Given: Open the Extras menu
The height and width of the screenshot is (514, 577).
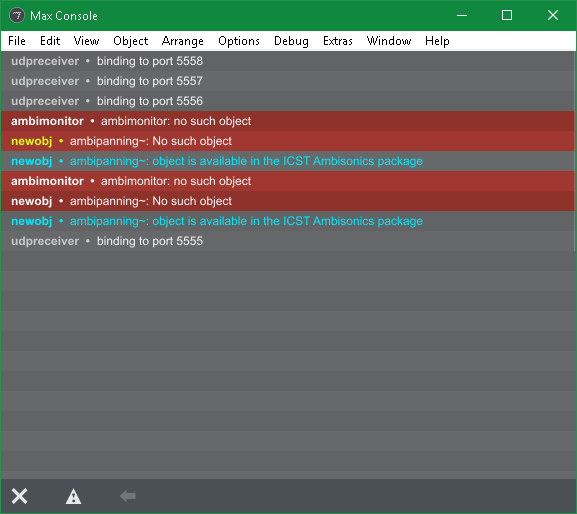Looking at the screenshot, I should point(338,41).
